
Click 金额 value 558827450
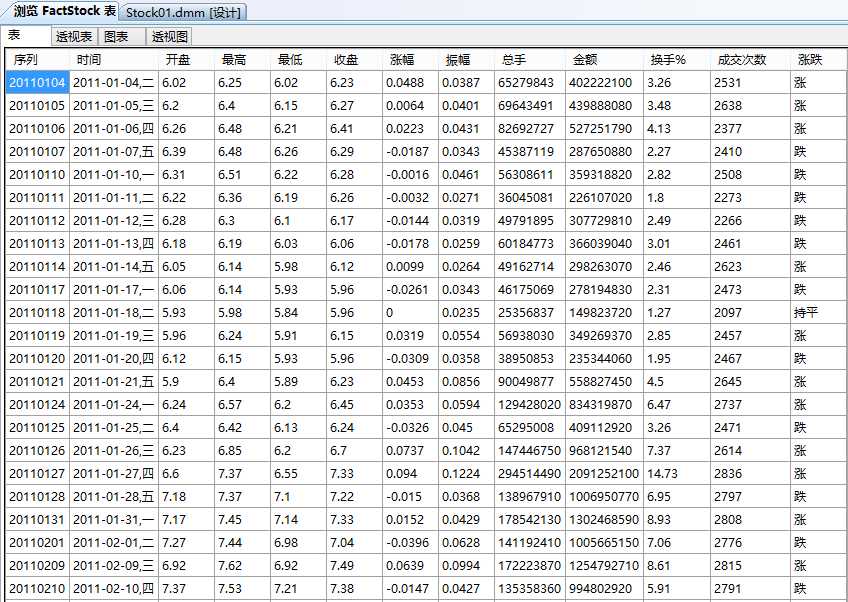tap(604, 381)
